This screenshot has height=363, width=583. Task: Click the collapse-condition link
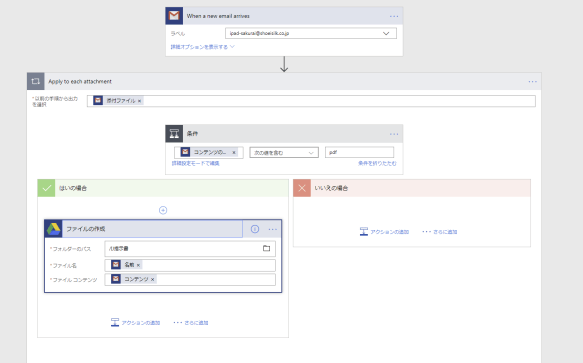pyautogui.click(x=377, y=163)
